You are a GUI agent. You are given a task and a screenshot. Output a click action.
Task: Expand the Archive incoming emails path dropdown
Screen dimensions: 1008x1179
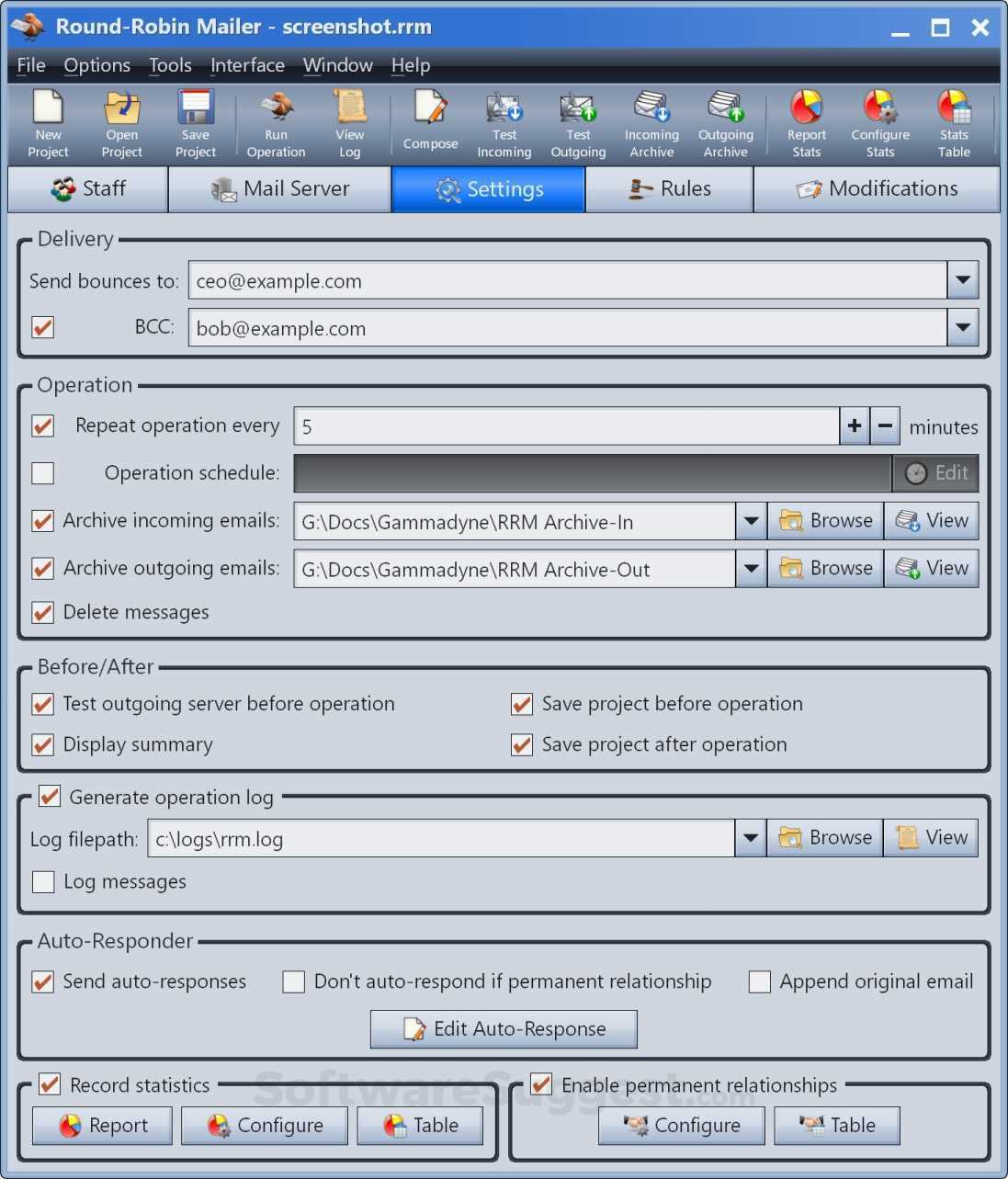point(751,521)
